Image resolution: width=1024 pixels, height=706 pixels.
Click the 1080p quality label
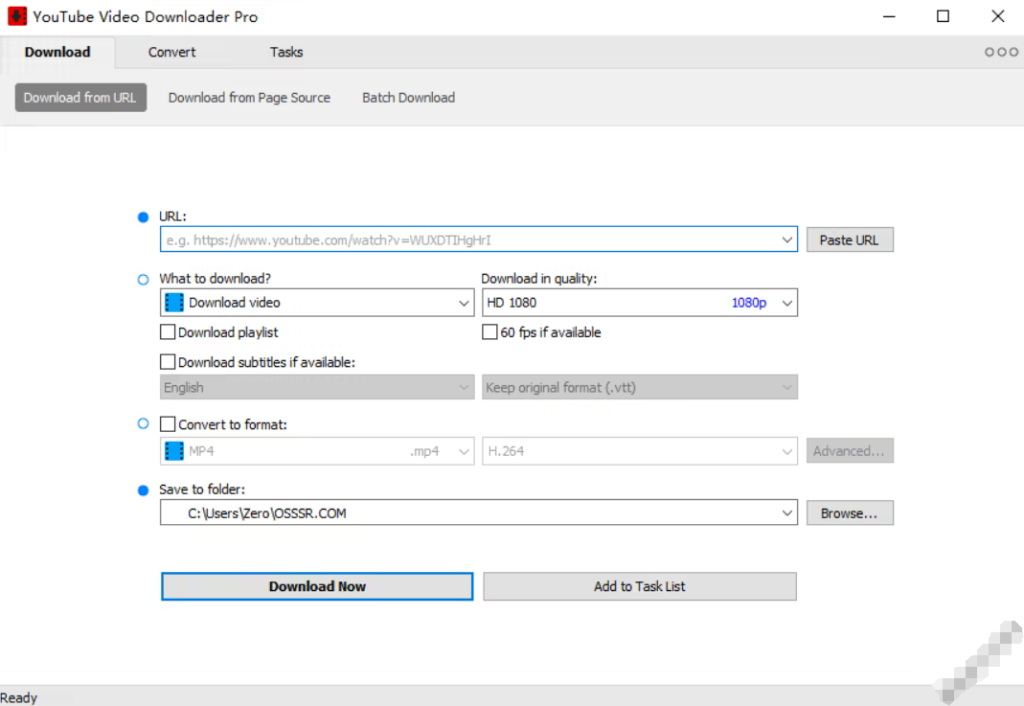[x=749, y=302]
